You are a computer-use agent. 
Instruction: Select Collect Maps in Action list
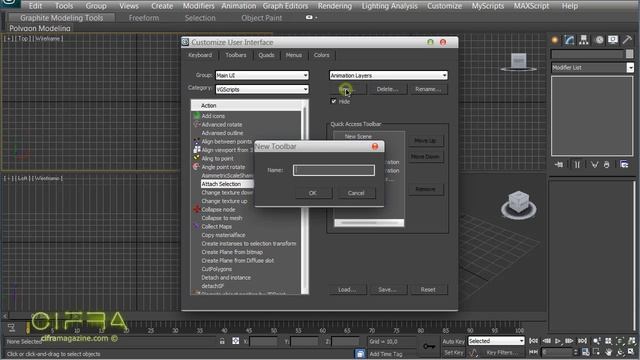click(216, 227)
